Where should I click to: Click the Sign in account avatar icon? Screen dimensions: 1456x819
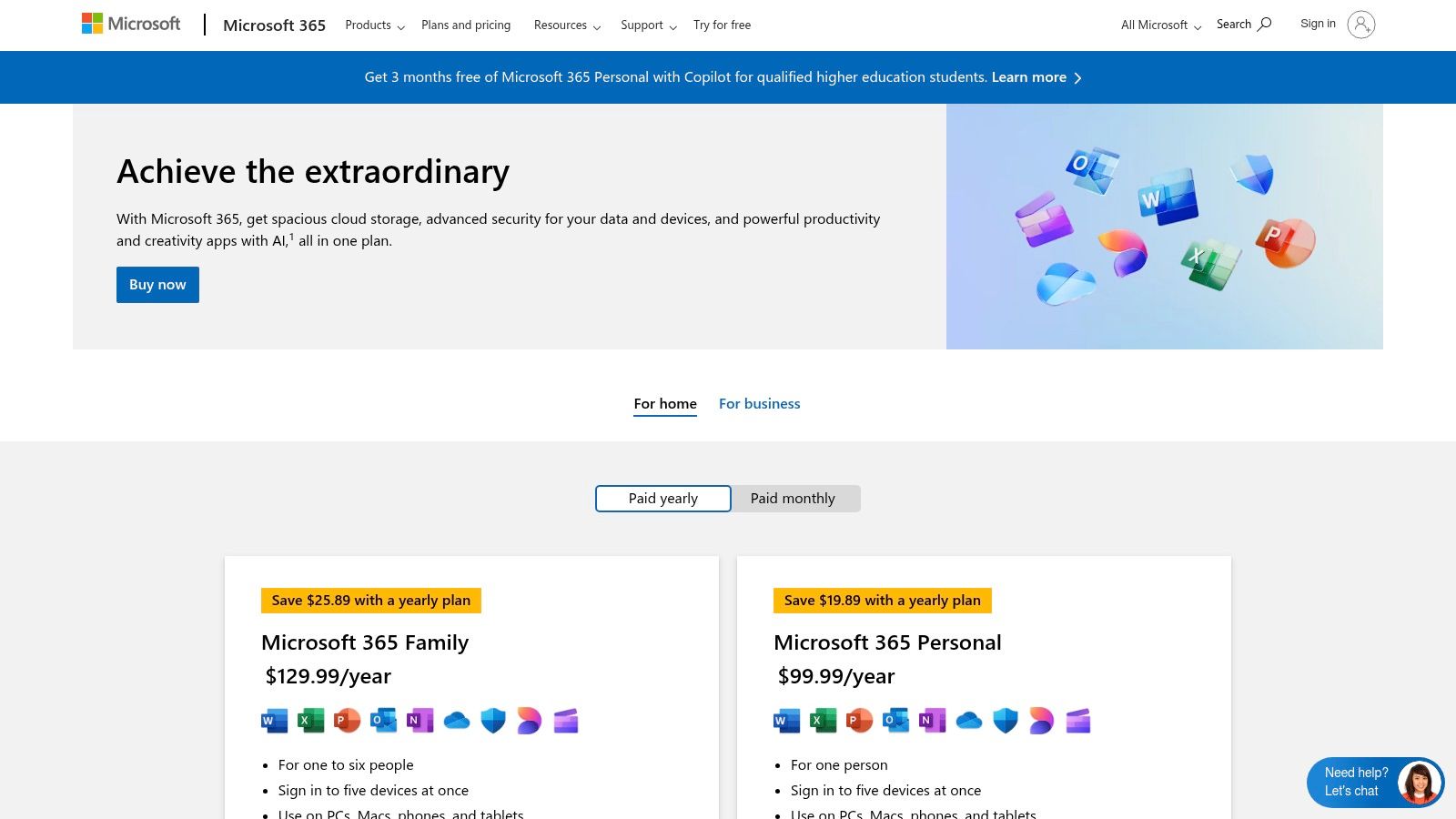coord(1360,25)
